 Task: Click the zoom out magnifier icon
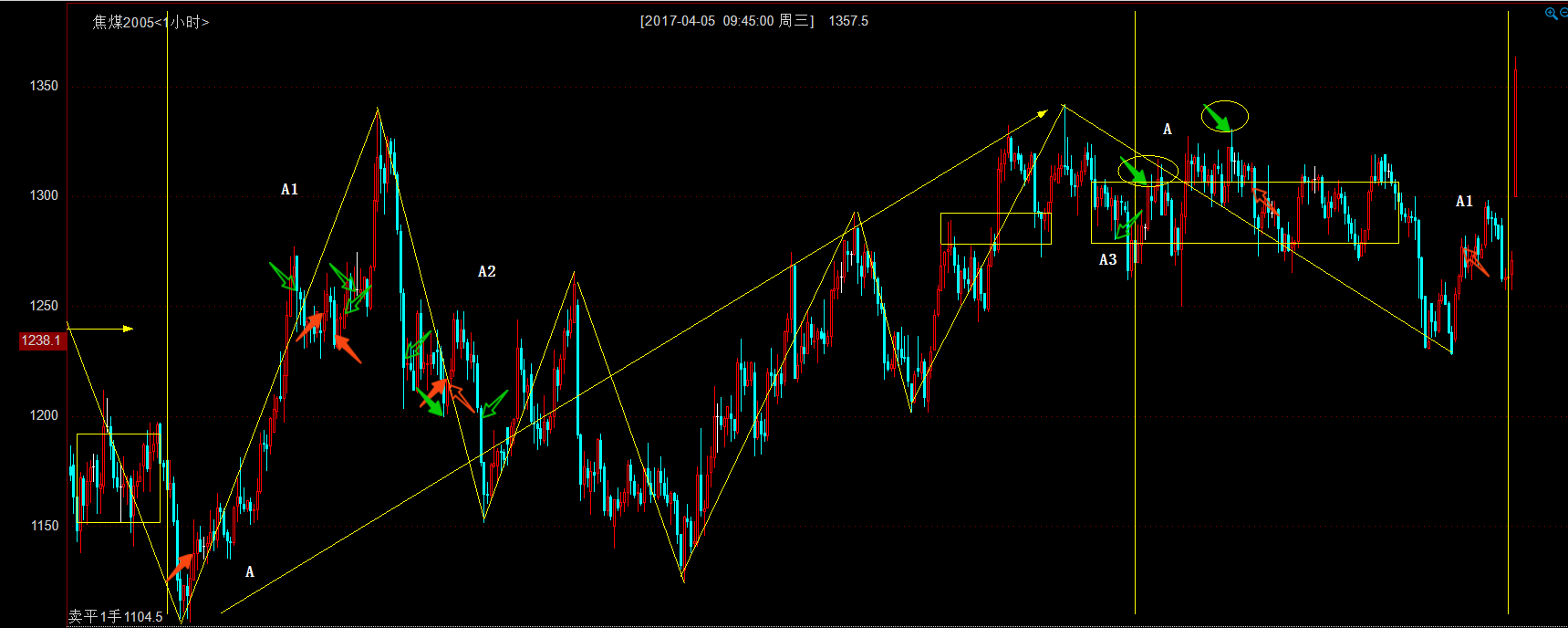click(1563, 14)
